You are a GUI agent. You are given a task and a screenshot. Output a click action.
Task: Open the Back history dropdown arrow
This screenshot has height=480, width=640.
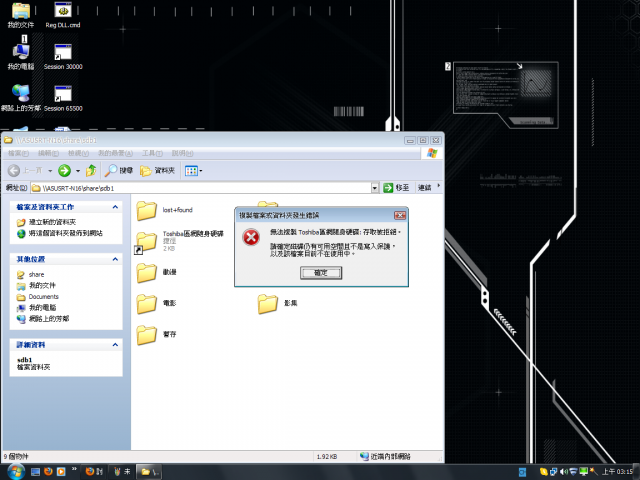[x=50, y=171]
